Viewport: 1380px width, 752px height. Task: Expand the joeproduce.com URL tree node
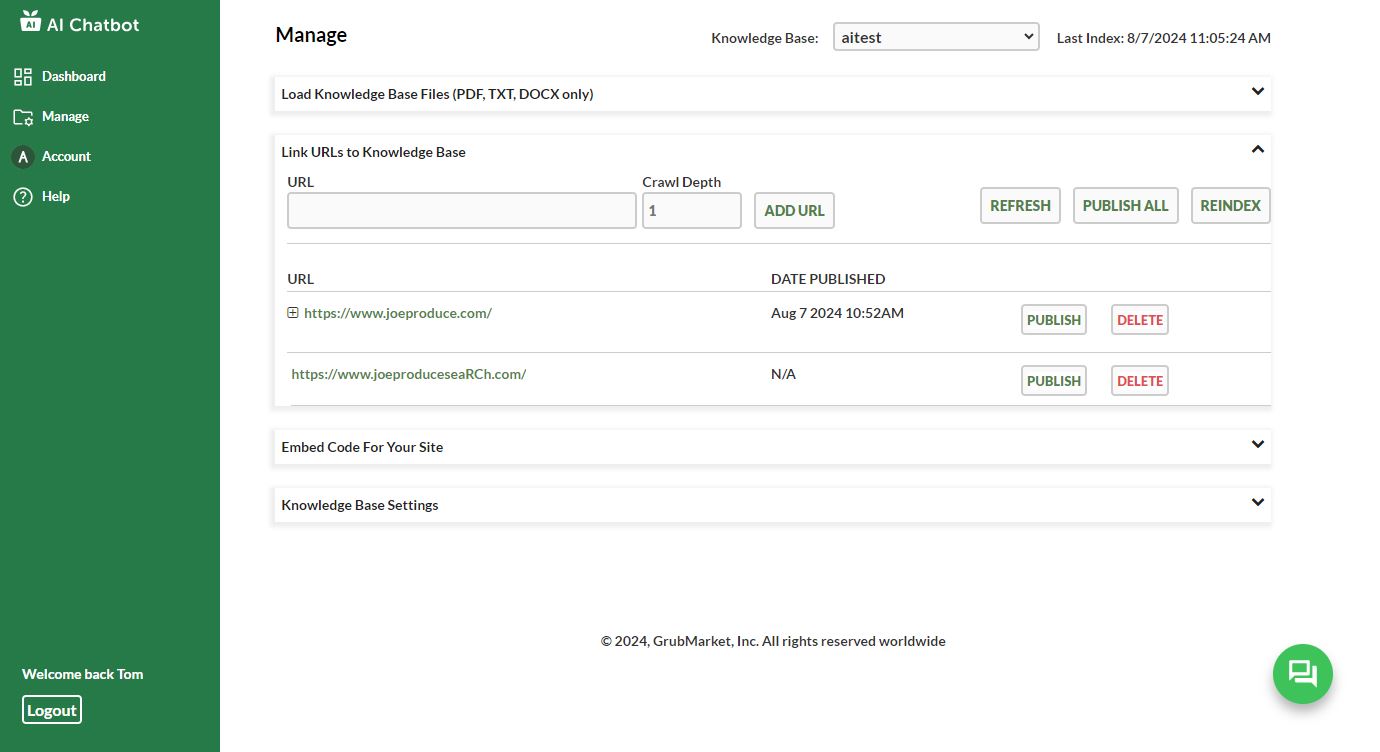(293, 313)
